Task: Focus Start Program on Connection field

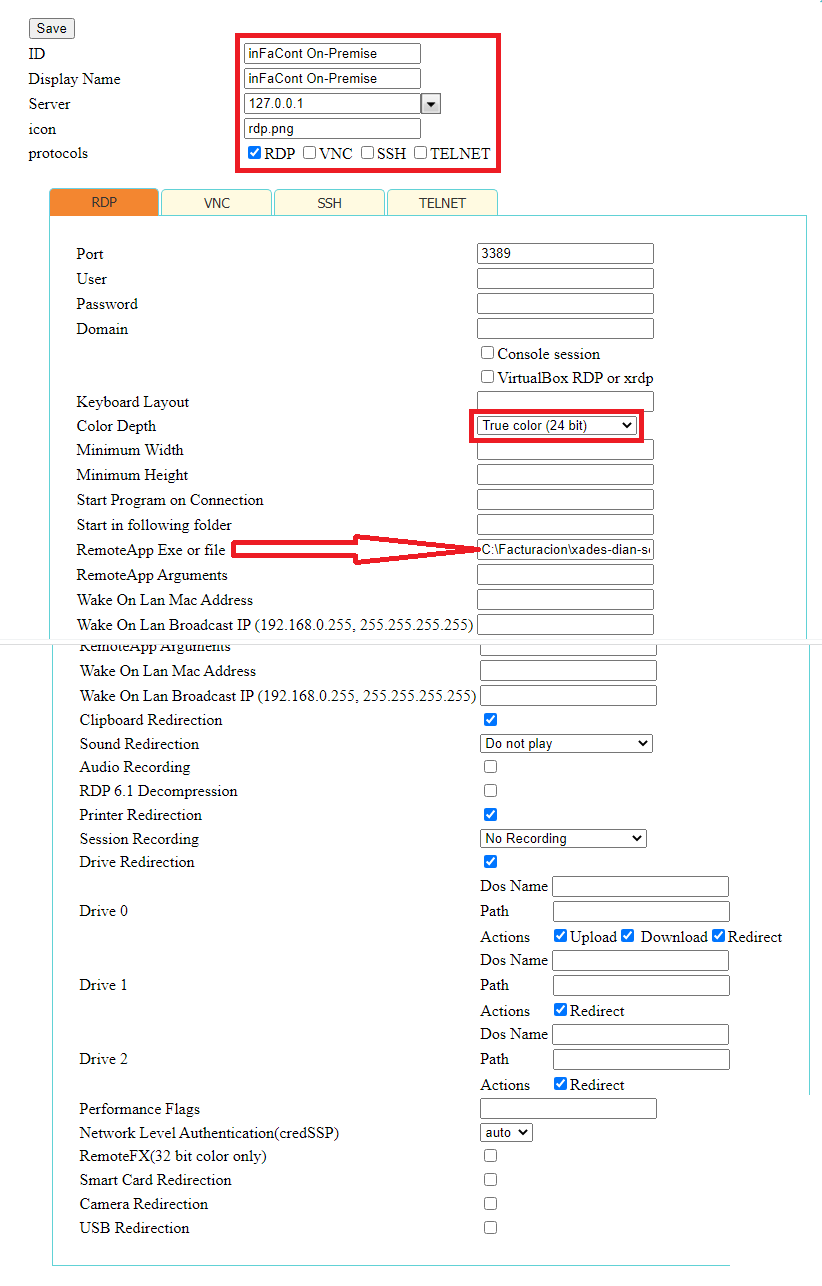Action: (x=565, y=500)
